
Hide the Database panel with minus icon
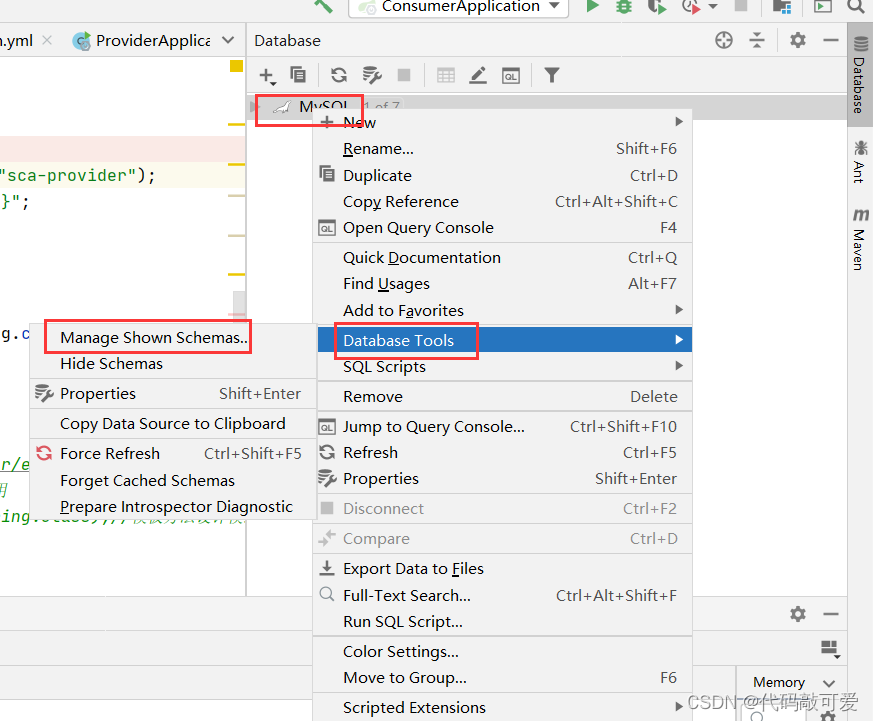[x=830, y=40]
